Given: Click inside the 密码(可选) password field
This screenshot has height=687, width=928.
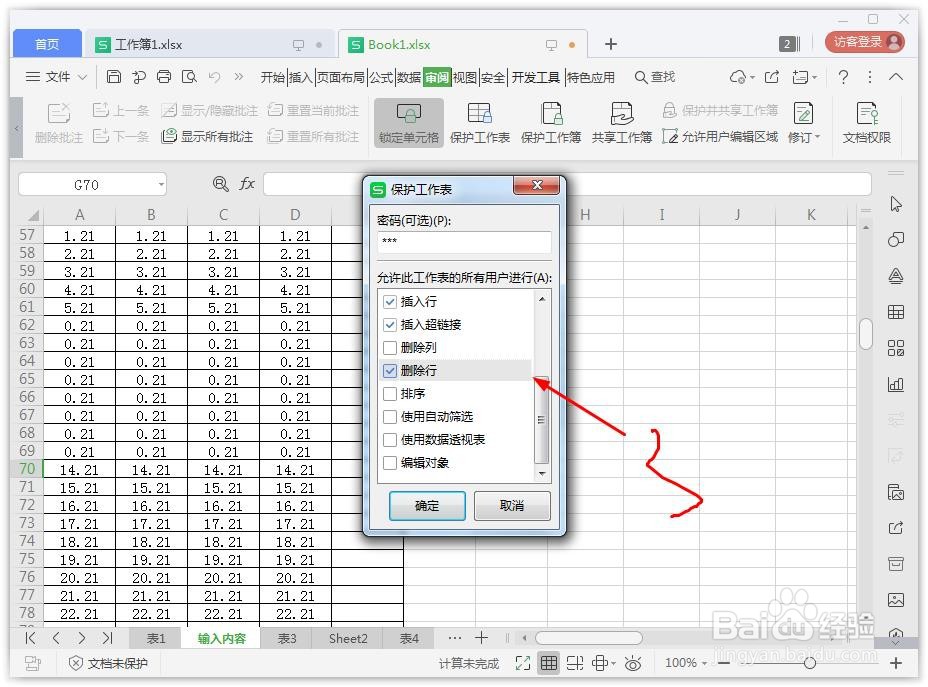Looking at the screenshot, I should coord(464,244).
